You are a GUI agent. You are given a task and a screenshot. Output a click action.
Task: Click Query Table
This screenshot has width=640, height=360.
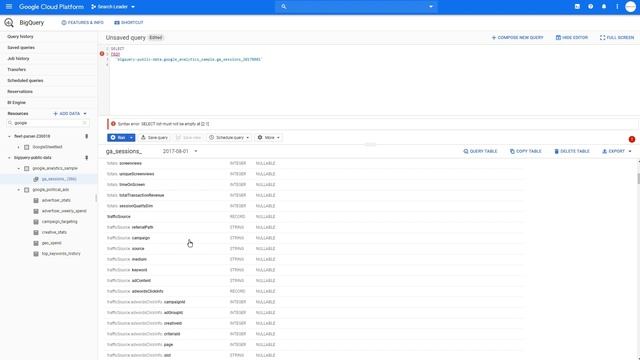(x=480, y=151)
